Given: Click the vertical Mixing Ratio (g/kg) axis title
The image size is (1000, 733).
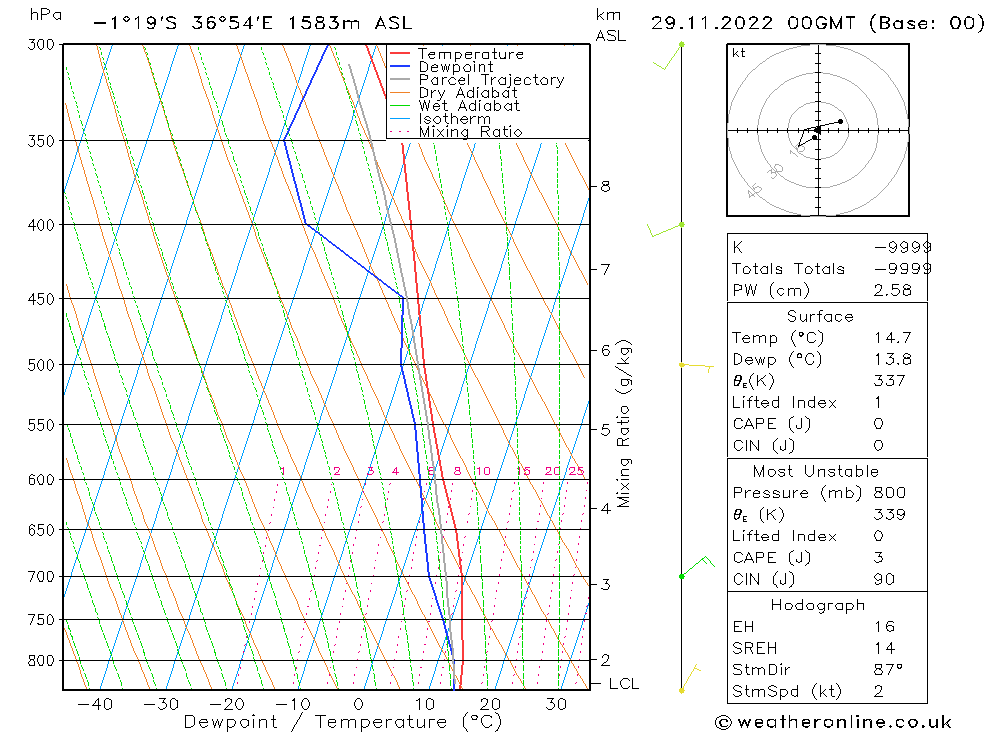Looking at the screenshot, I should tap(624, 424).
